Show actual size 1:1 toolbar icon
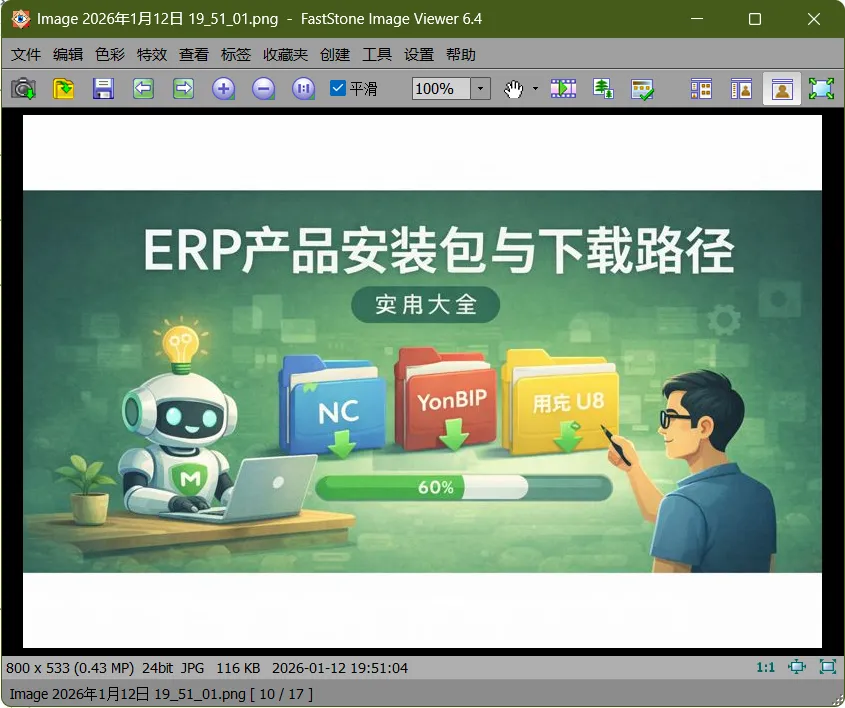The width and height of the screenshot is (845, 708). 303,89
